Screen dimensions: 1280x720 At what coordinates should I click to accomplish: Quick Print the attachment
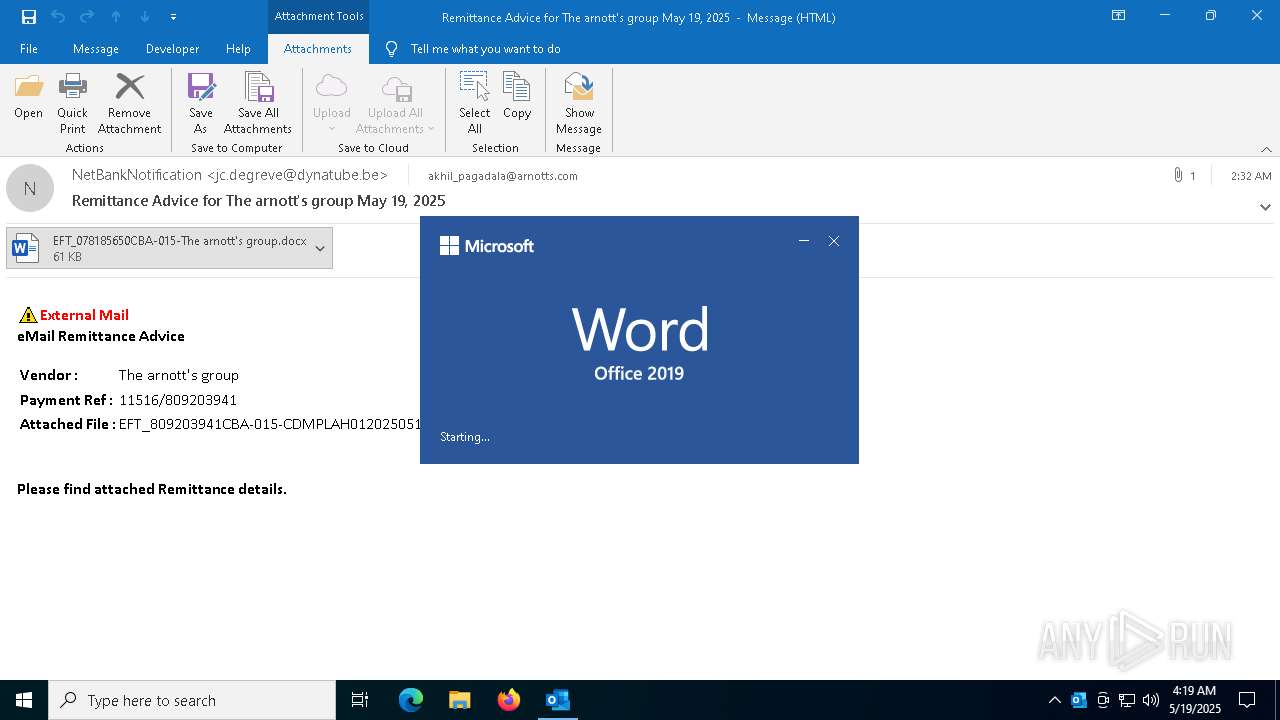[72, 104]
